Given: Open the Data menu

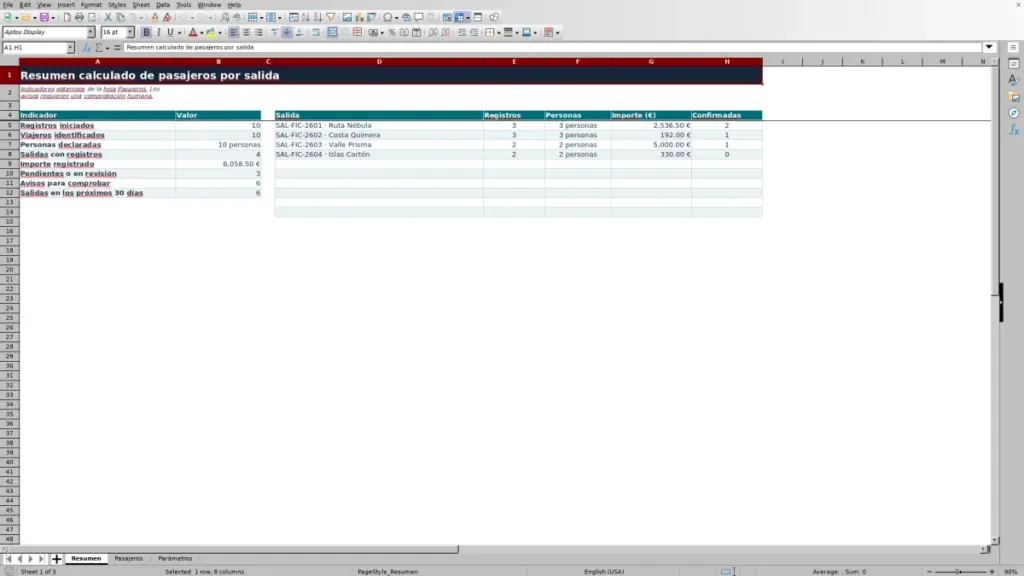Looking at the screenshot, I should tap(163, 5).
